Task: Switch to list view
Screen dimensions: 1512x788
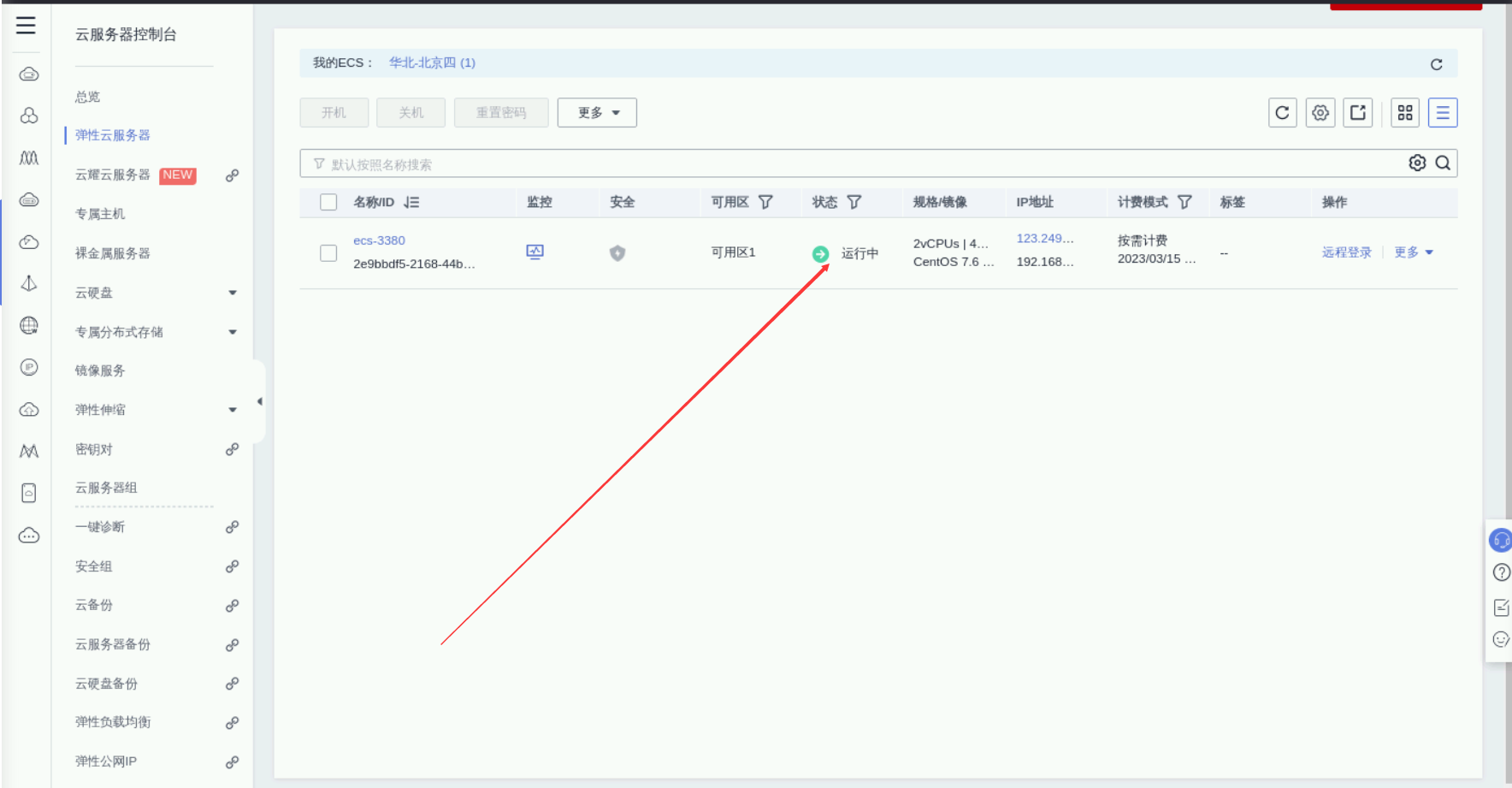Action: pyautogui.click(x=1443, y=113)
